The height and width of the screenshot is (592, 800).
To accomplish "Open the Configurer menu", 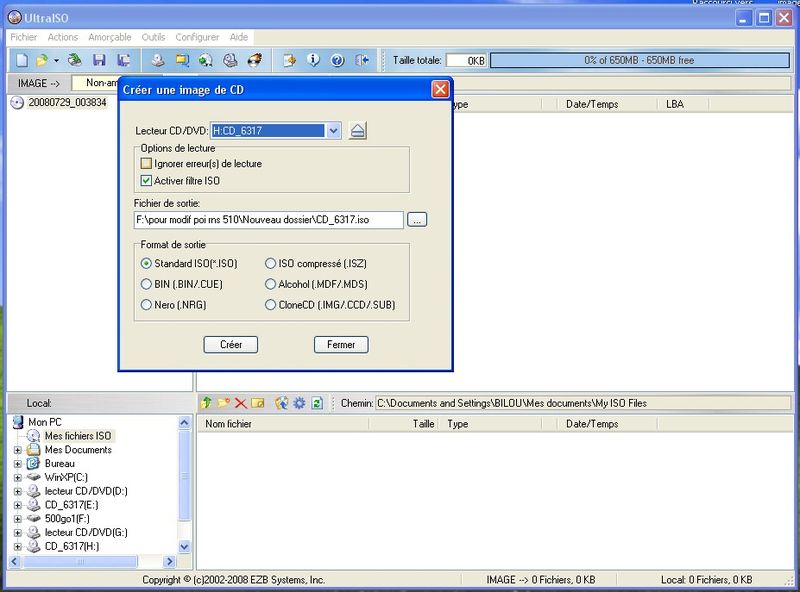I will click(x=197, y=37).
